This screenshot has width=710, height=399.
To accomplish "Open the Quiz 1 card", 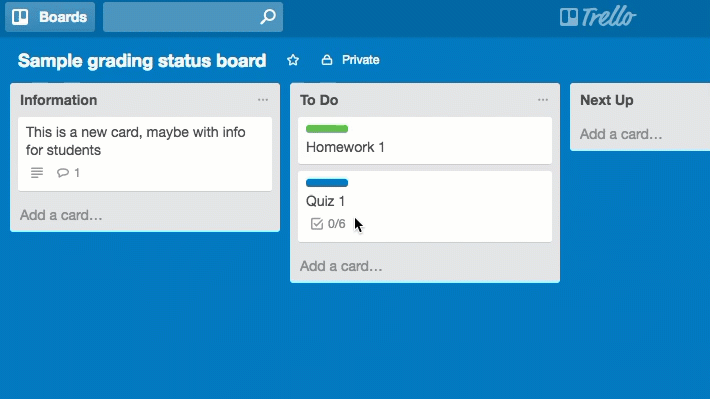I will [425, 207].
